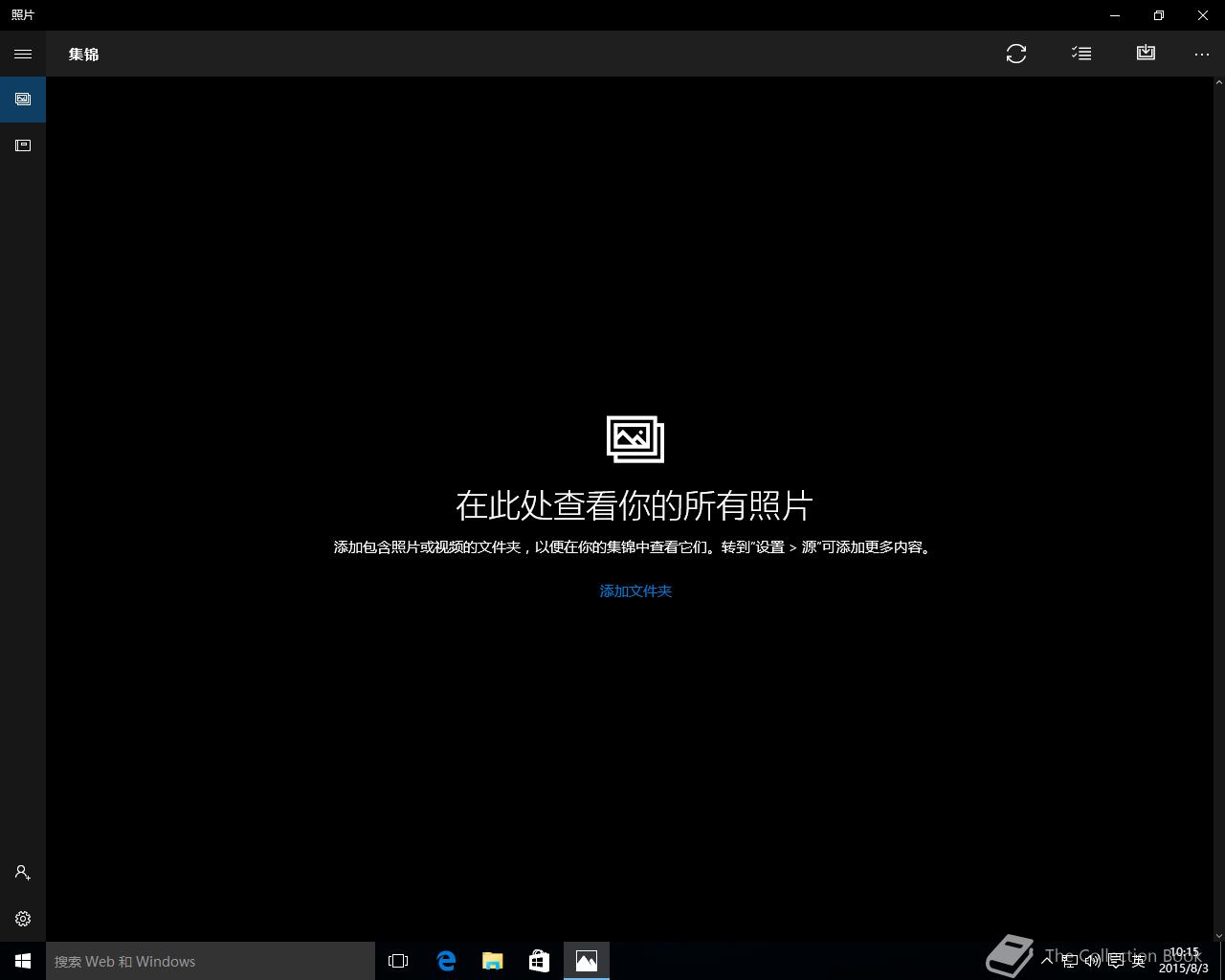Switch to the Albums view in sidebar
The image size is (1225, 980).
[x=23, y=145]
